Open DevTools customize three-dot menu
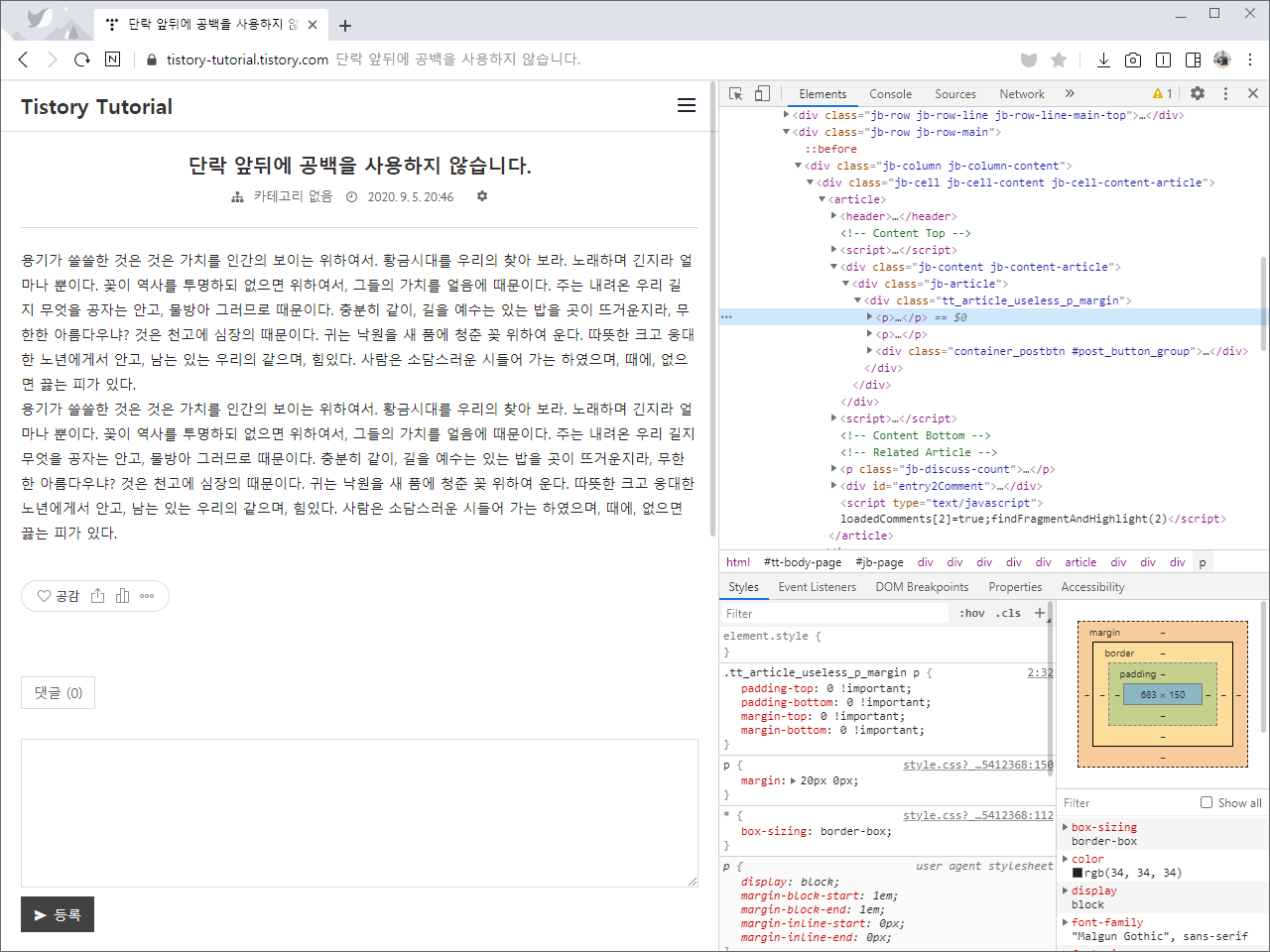The image size is (1270, 952). (x=1225, y=93)
